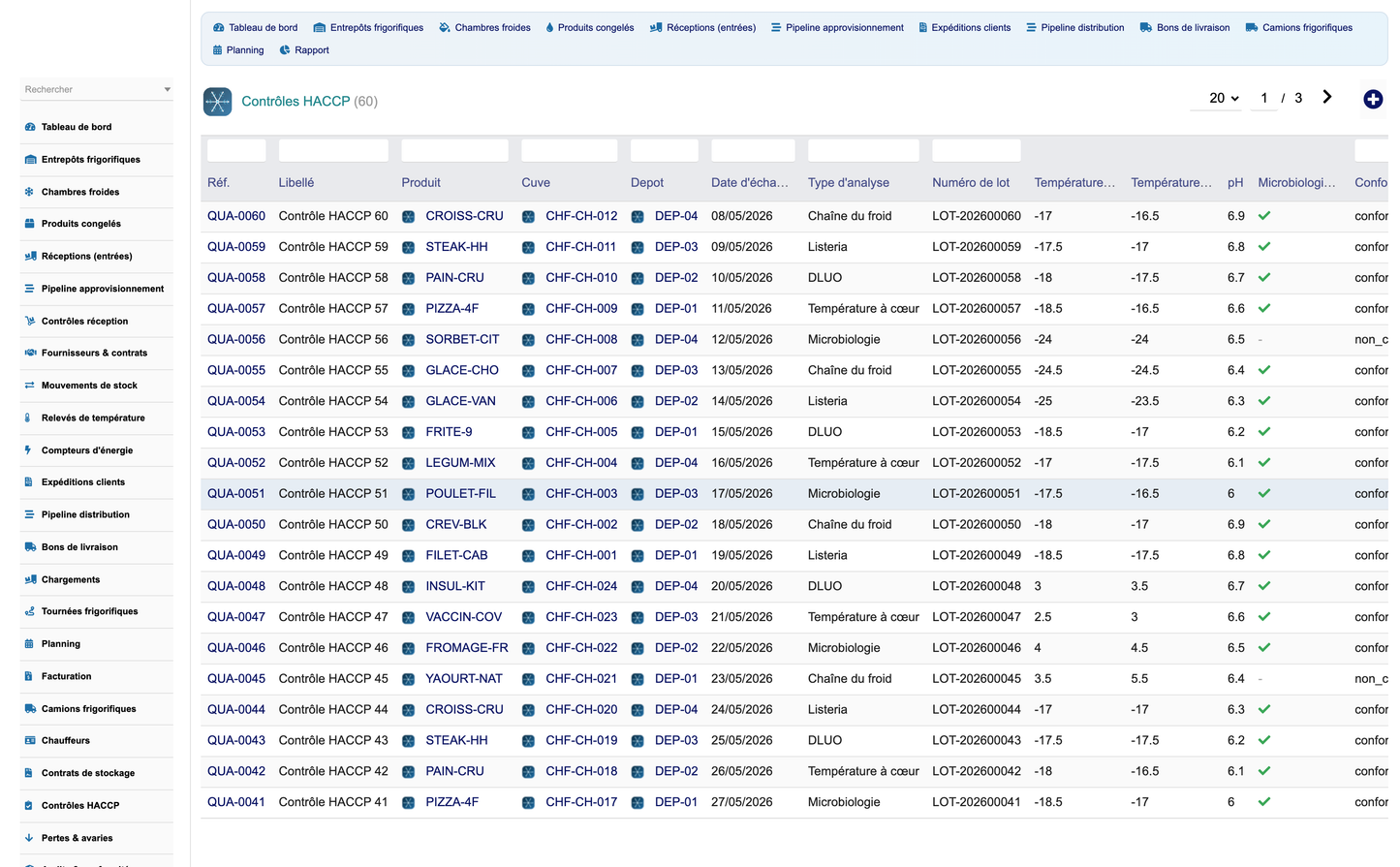Open Planning in the sidebar

click(61, 644)
